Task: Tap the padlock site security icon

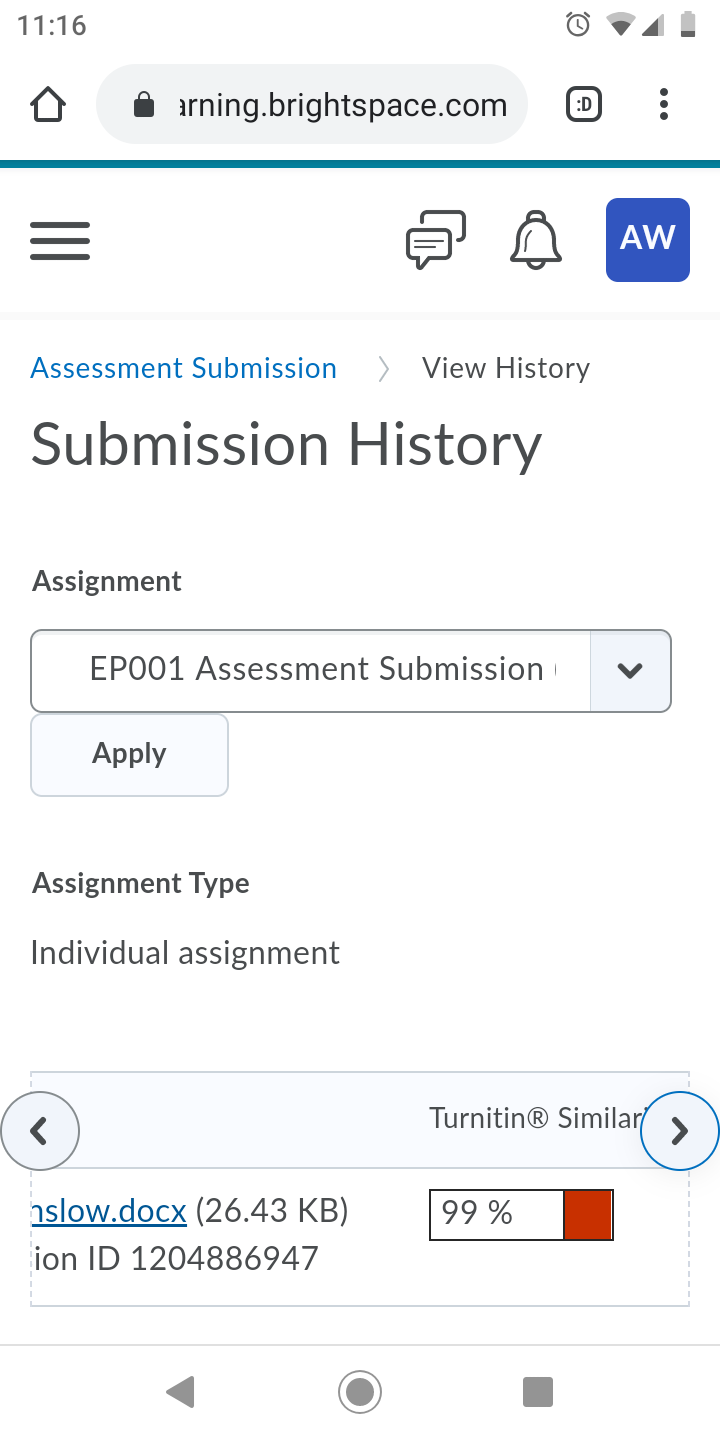Action: click(x=144, y=105)
